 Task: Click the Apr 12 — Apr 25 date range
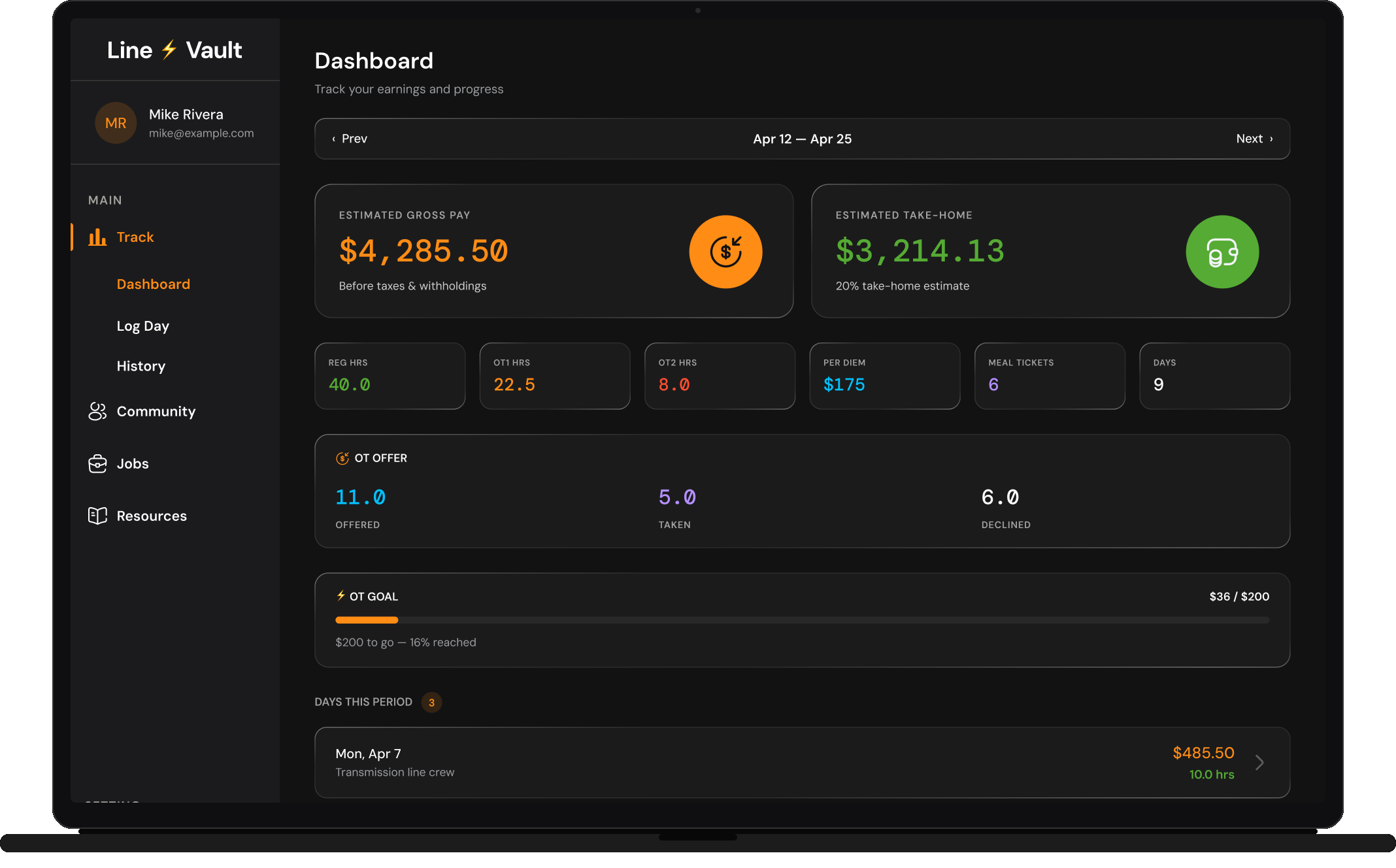[x=802, y=139]
